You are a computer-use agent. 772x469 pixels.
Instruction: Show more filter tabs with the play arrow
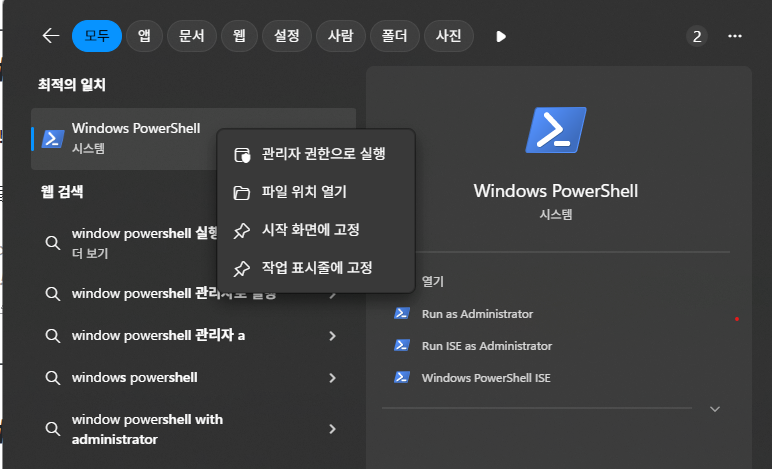pos(501,36)
